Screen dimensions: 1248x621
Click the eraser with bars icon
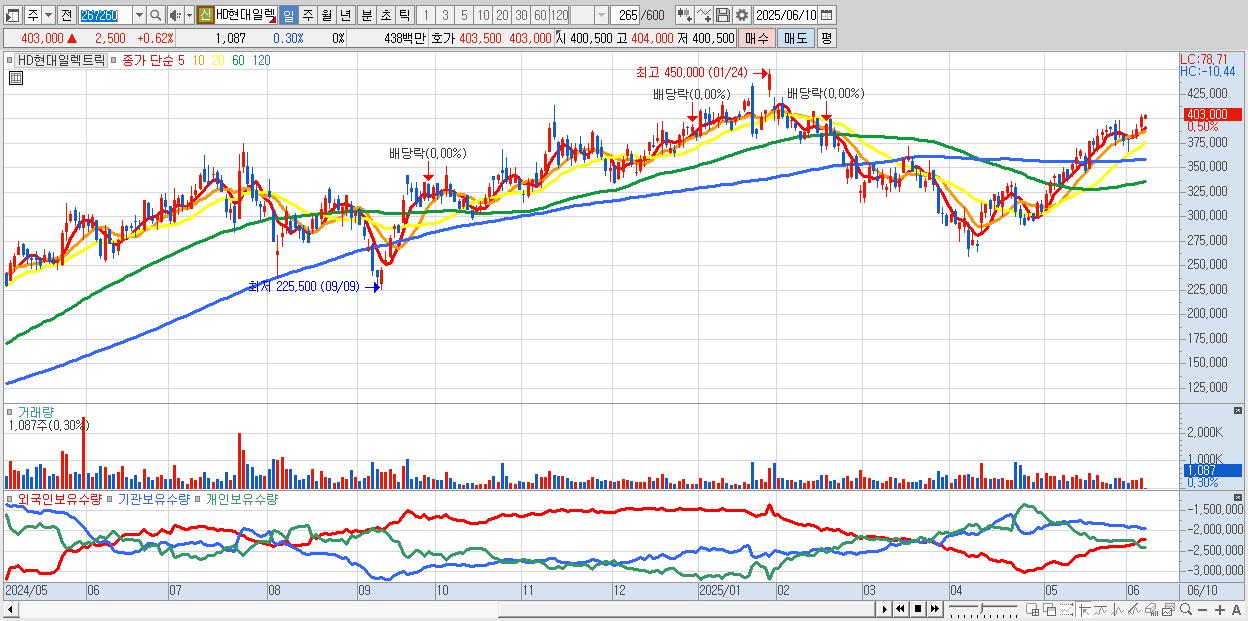click(1151, 609)
